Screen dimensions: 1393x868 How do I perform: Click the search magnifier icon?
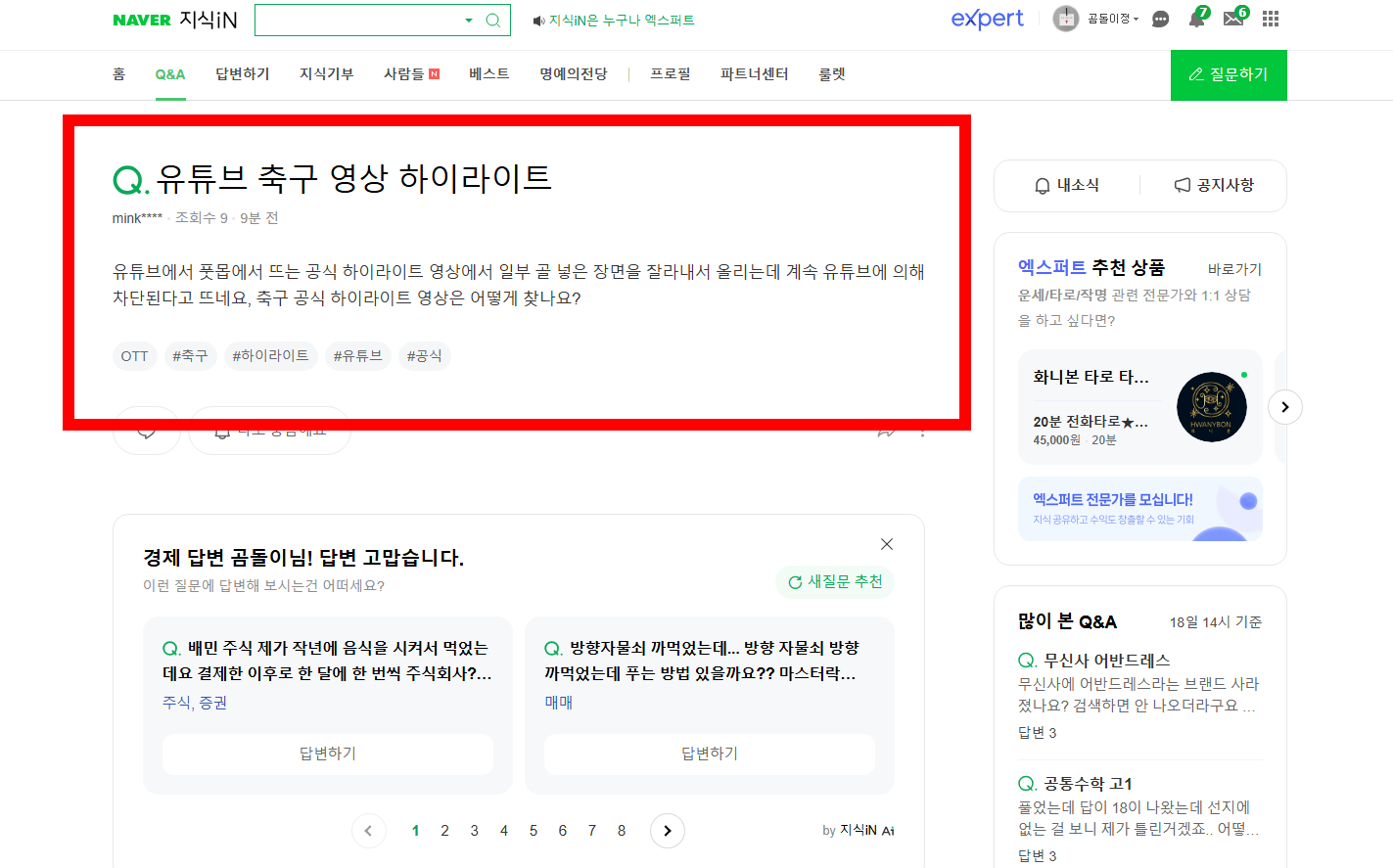coord(492,20)
